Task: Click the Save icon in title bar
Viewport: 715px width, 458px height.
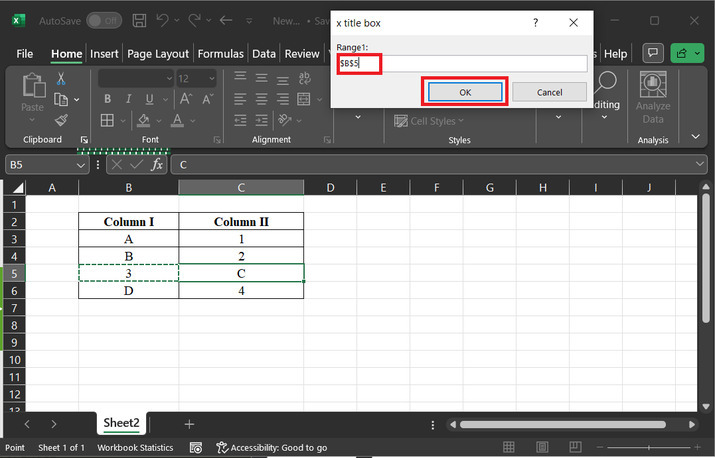Action: (x=139, y=20)
